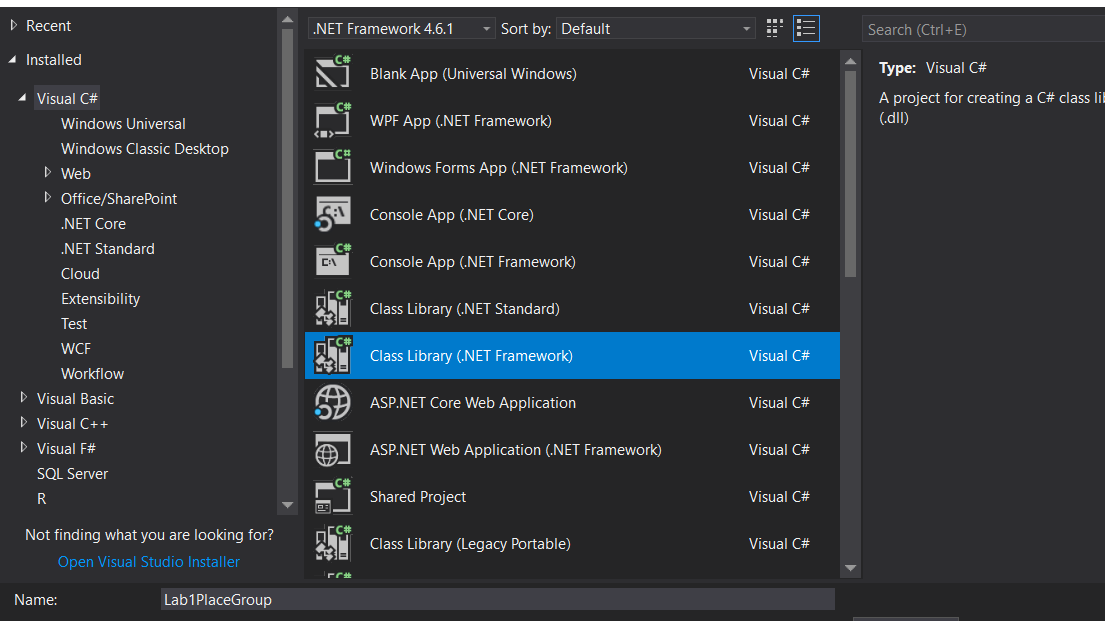Click the Class Library (.NET Standard) icon
This screenshot has height=621, width=1105.
[x=333, y=309]
